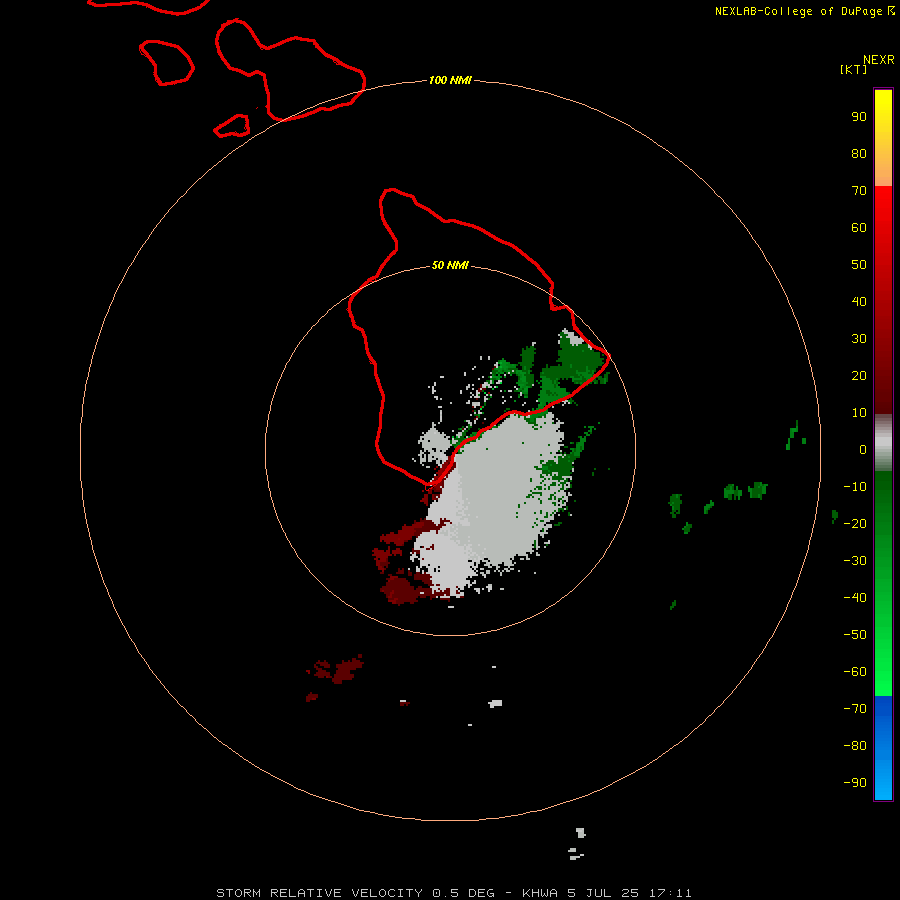Click the positive 70 scale label
900x900 pixels.
(859, 191)
